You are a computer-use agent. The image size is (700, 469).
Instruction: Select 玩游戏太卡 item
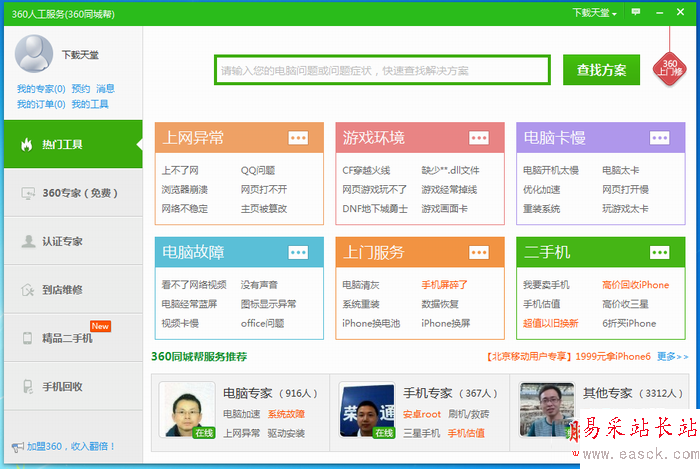click(x=625, y=209)
